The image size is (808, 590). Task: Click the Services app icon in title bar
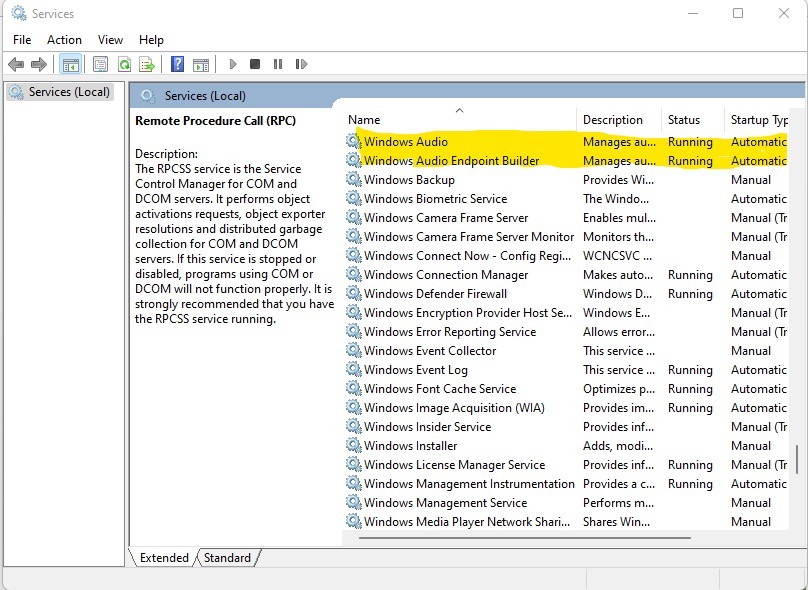(19, 13)
